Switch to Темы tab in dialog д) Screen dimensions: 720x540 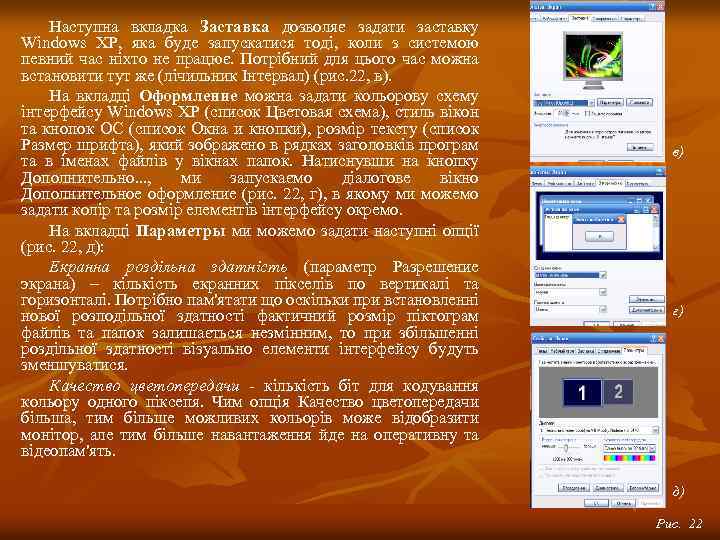pos(543,351)
